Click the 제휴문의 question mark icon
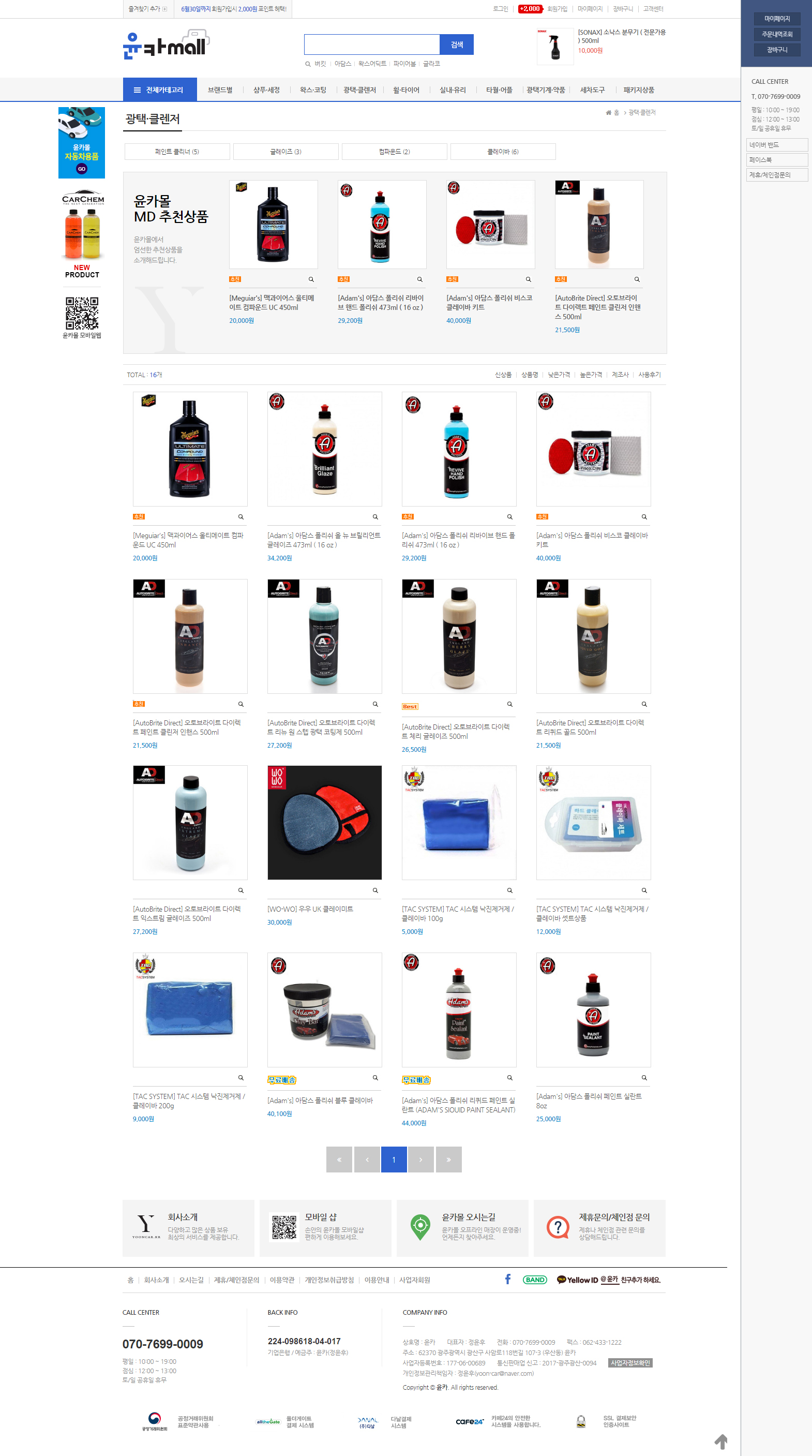812x1456 pixels. pos(558,1227)
